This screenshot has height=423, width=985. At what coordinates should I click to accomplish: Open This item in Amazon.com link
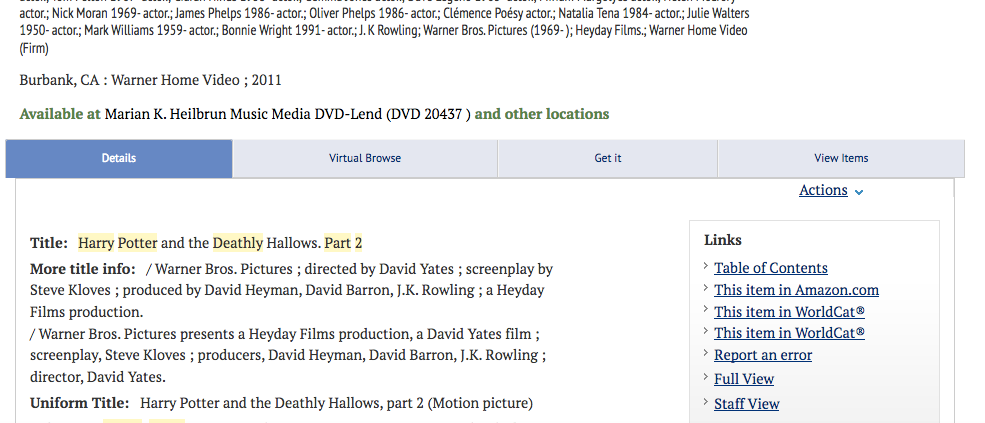pyautogui.click(x=796, y=290)
